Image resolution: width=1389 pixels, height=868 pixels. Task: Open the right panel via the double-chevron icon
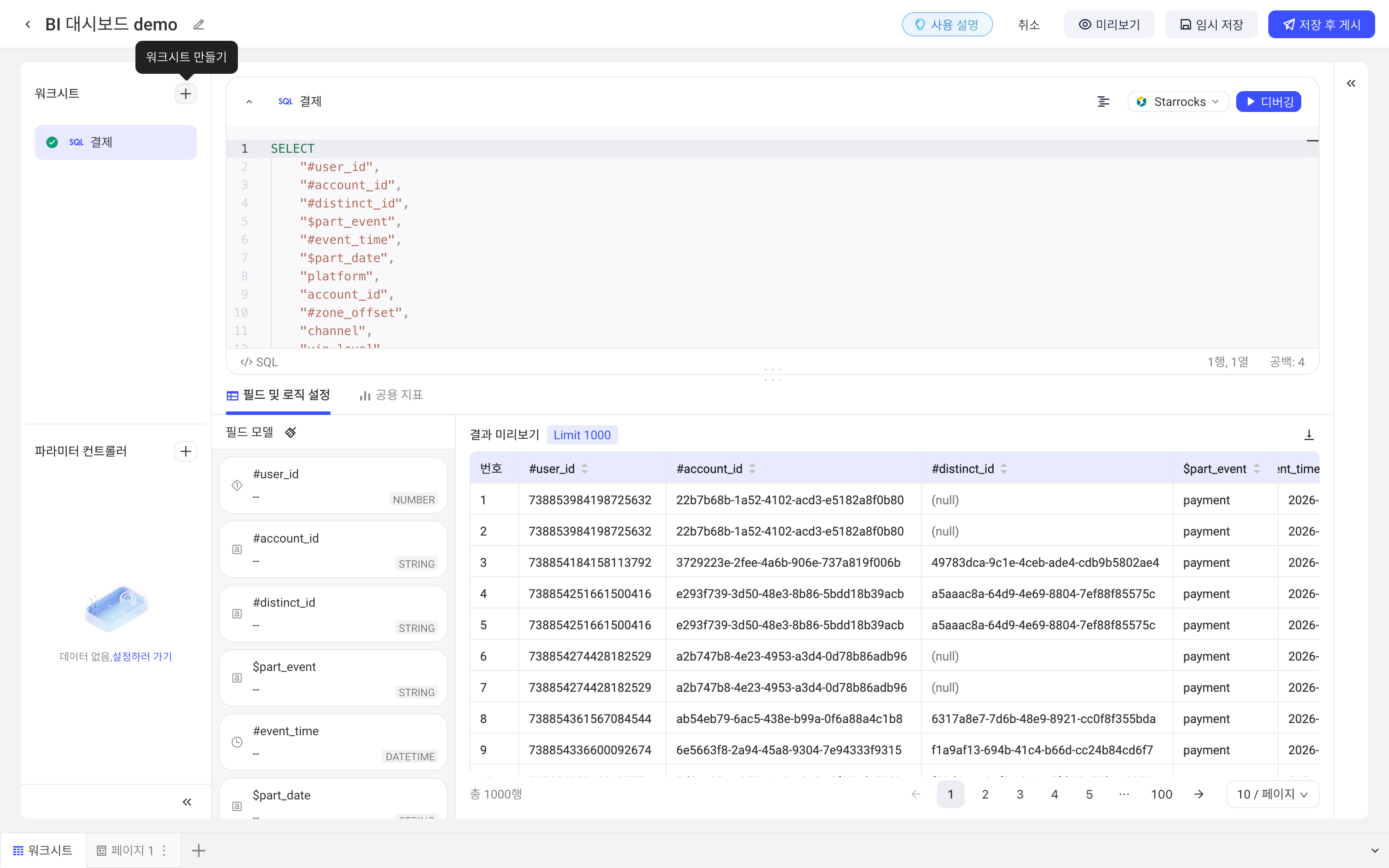(1351, 84)
